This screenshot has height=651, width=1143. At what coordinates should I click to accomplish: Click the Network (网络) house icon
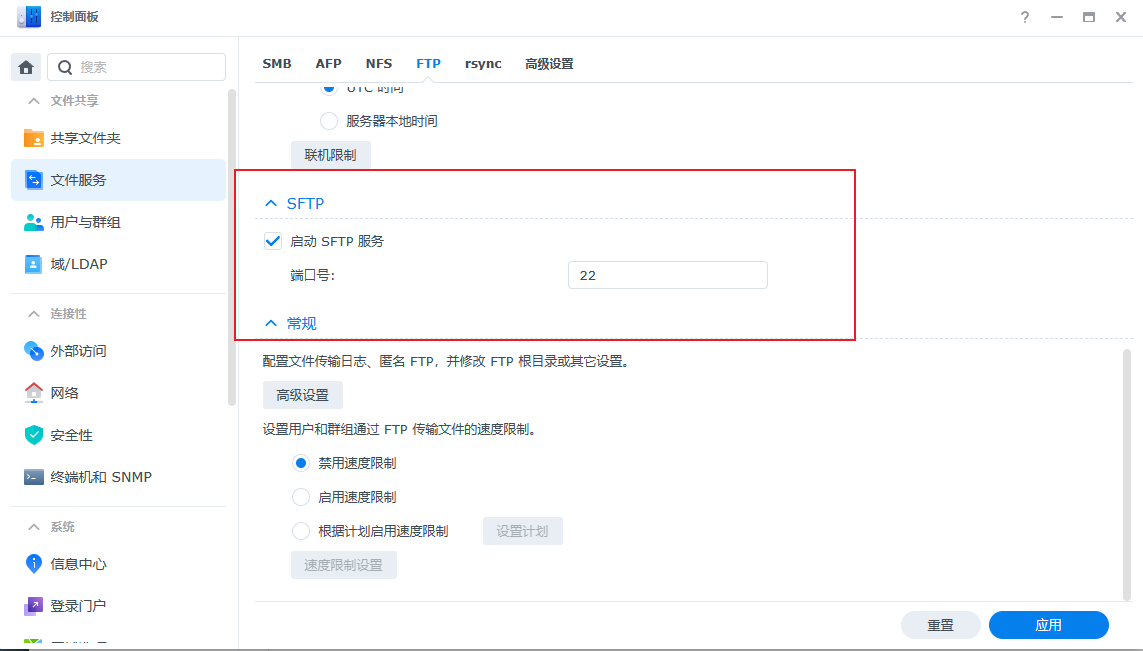point(34,393)
